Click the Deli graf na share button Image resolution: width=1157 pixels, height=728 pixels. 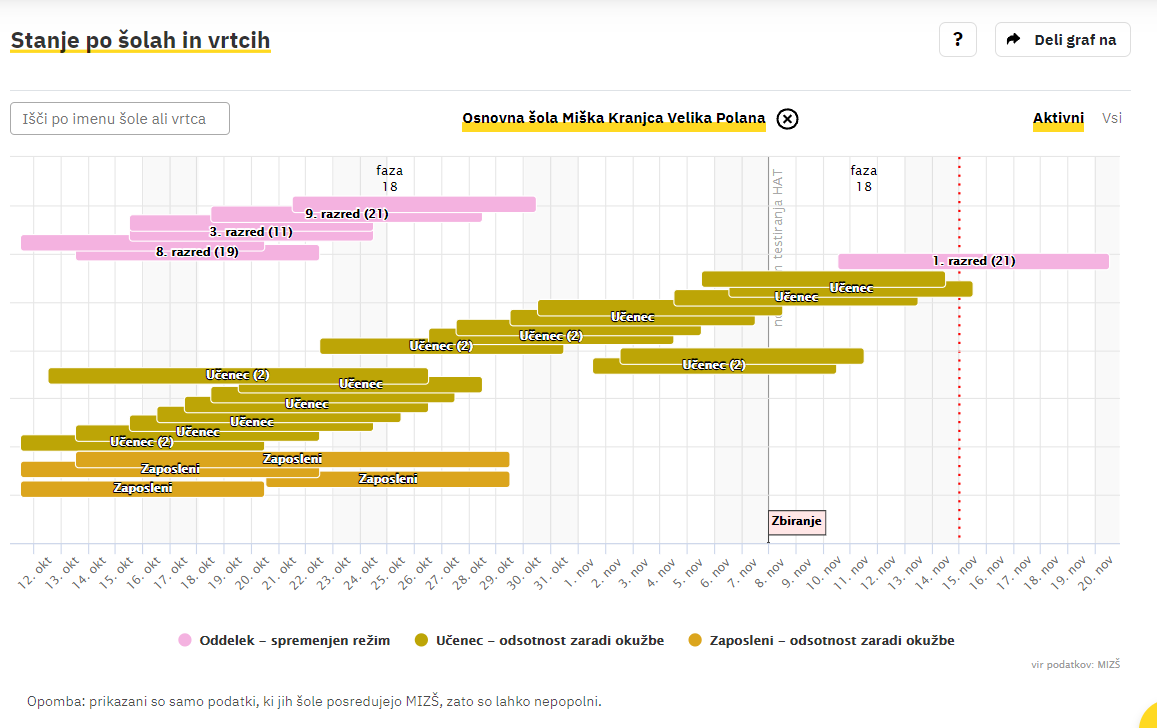click(1062, 40)
